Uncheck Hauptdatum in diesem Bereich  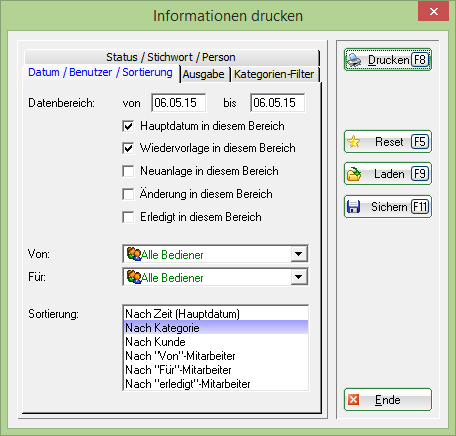(x=128, y=126)
